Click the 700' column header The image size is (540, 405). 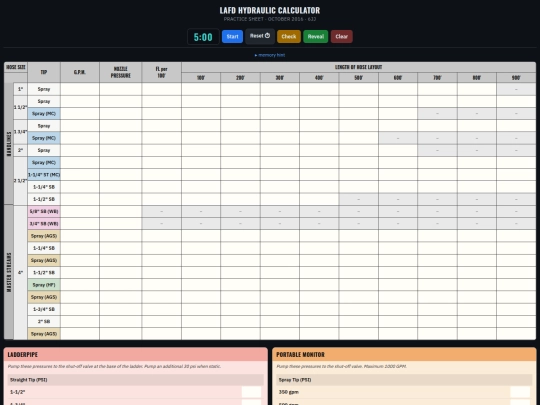[437, 78]
